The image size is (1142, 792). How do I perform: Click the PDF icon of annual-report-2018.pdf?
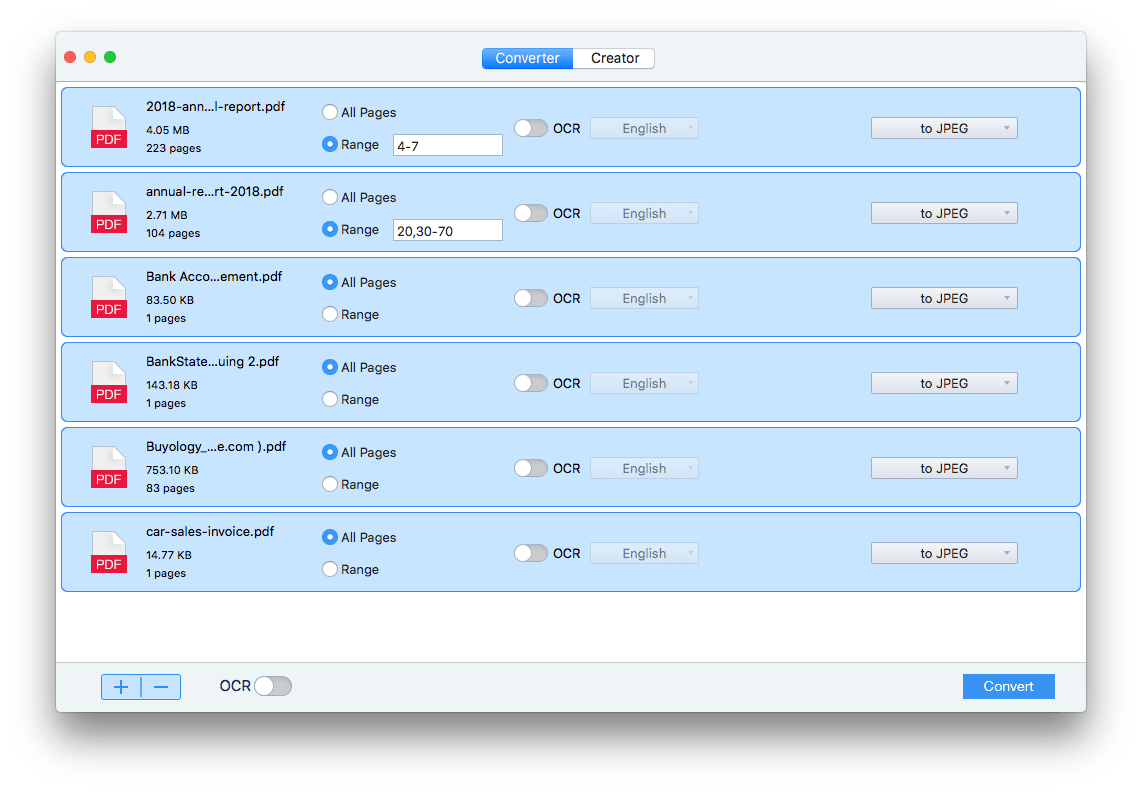point(109,213)
